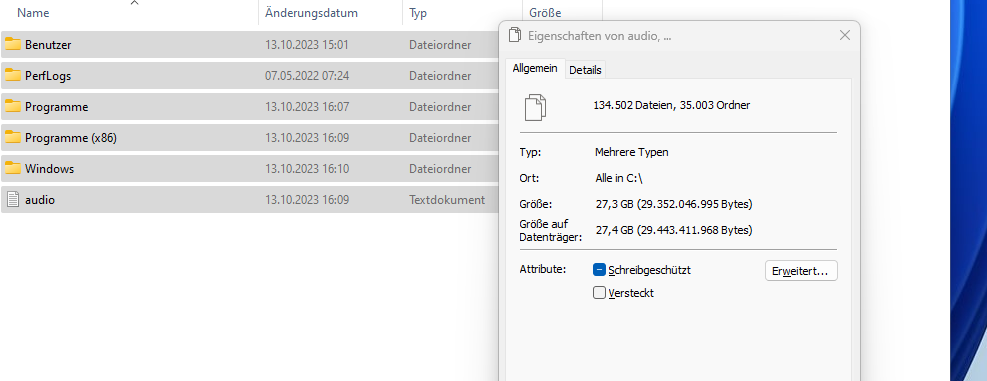The width and height of the screenshot is (987, 381).
Task: Click Dateiordner type in Benutzer row
Action: [x=440, y=45]
